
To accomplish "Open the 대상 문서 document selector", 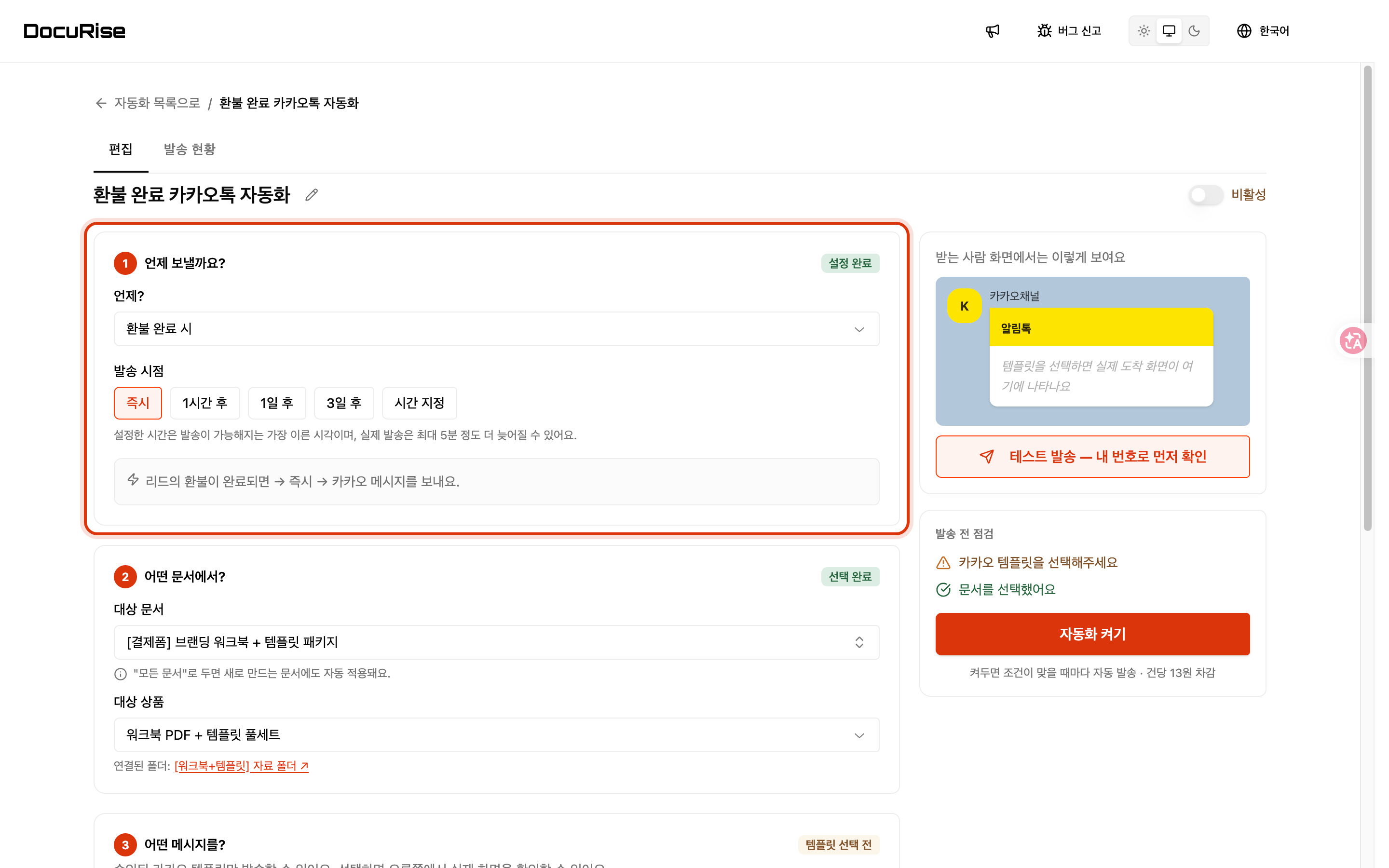I will coord(496,642).
